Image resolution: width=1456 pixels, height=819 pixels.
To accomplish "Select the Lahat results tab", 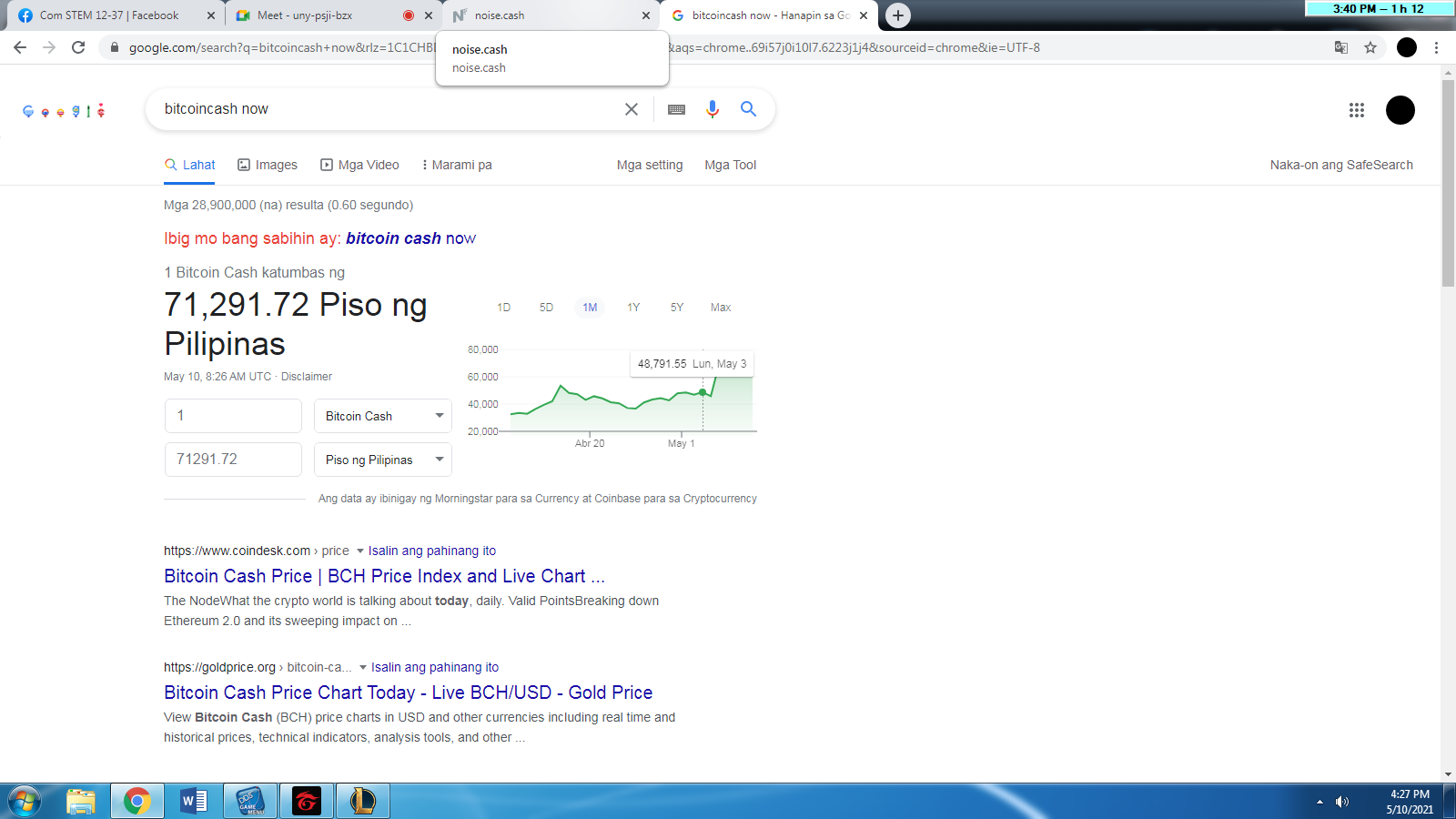I will (x=189, y=165).
